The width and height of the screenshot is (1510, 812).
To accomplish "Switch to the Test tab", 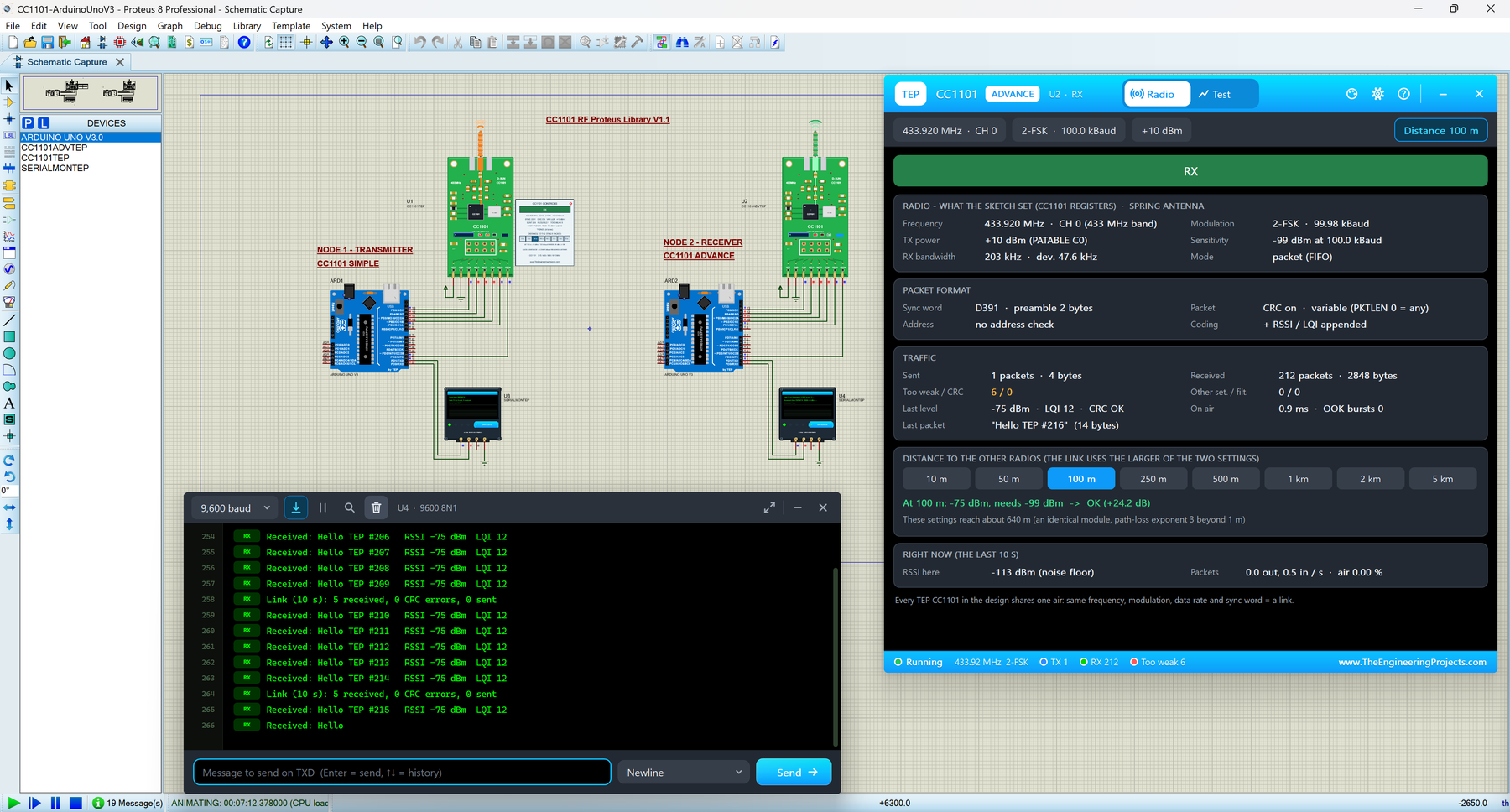I will pyautogui.click(x=1215, y=94).
